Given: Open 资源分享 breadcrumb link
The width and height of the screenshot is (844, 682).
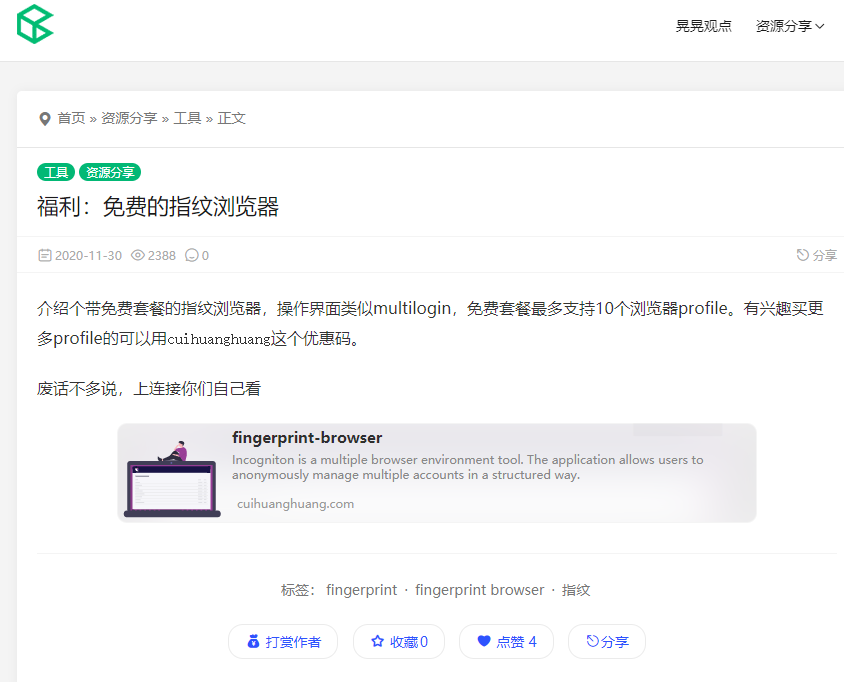Looking at the screenshot, I should click(x=129, y=118).
